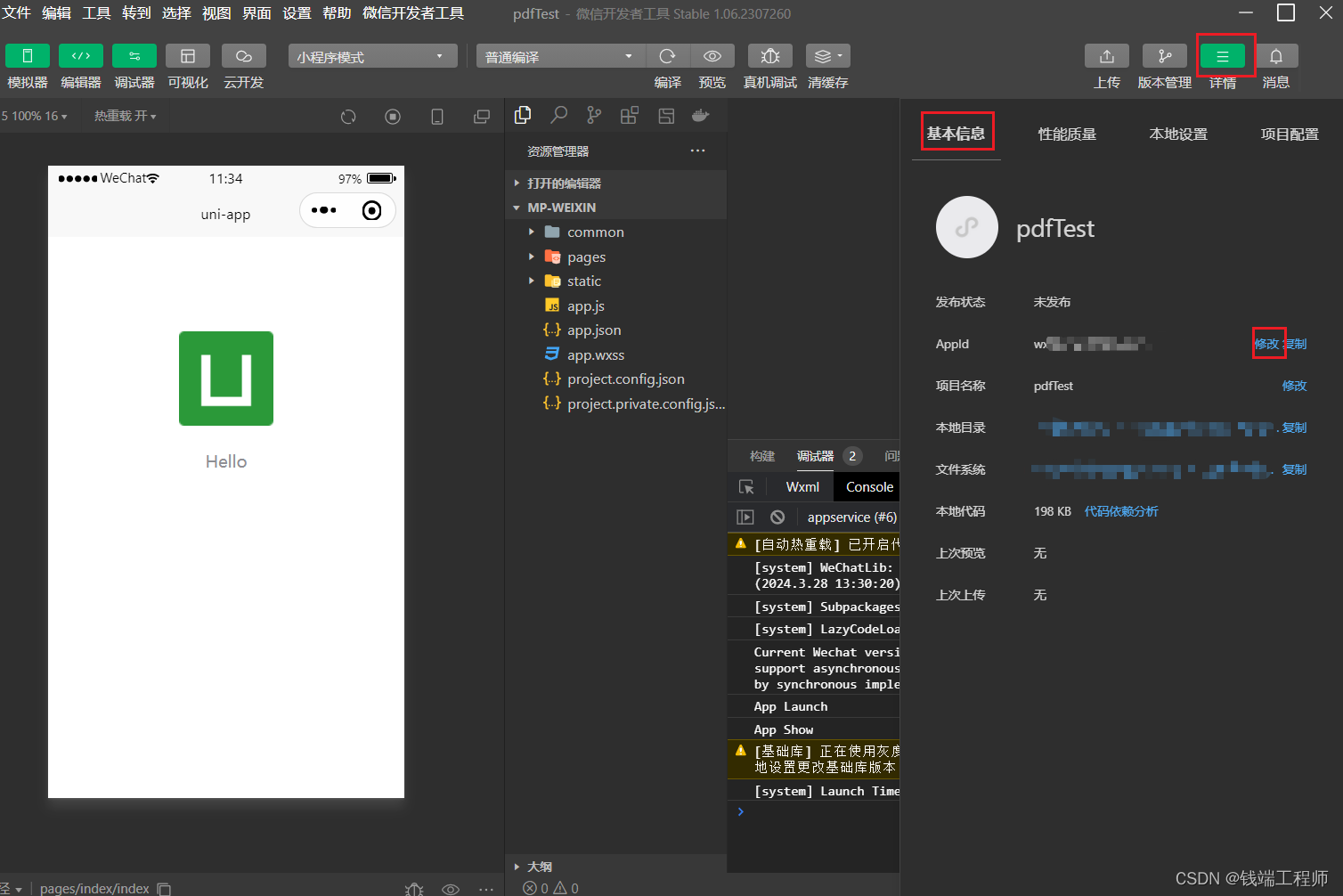1343x896 pixels.
Task: Open the visualization (可视化) tool
Action: tap(188, 56)
